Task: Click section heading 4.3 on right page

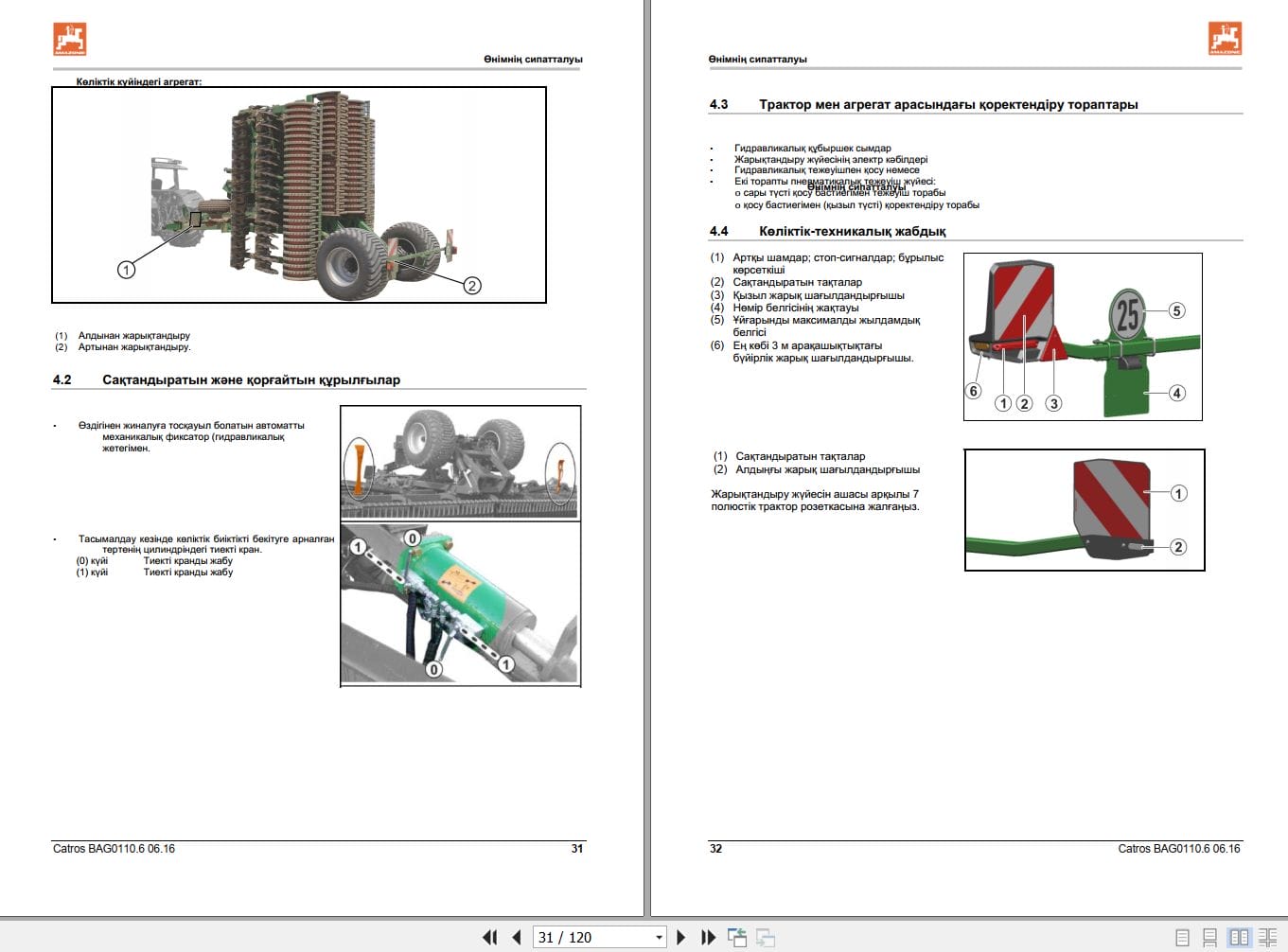Action: click(x=924, y=104)
